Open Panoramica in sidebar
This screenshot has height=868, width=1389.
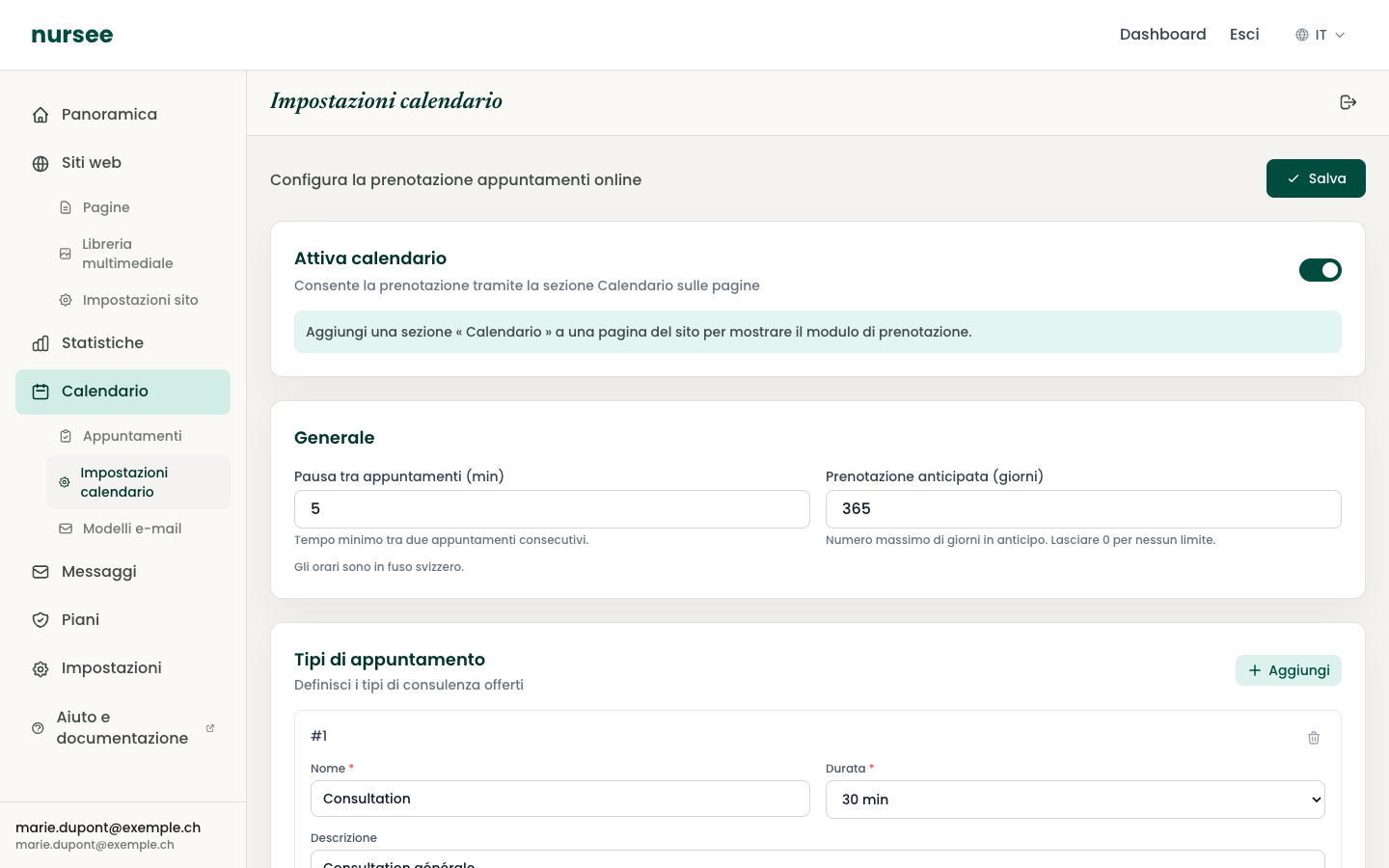(123, 115)
